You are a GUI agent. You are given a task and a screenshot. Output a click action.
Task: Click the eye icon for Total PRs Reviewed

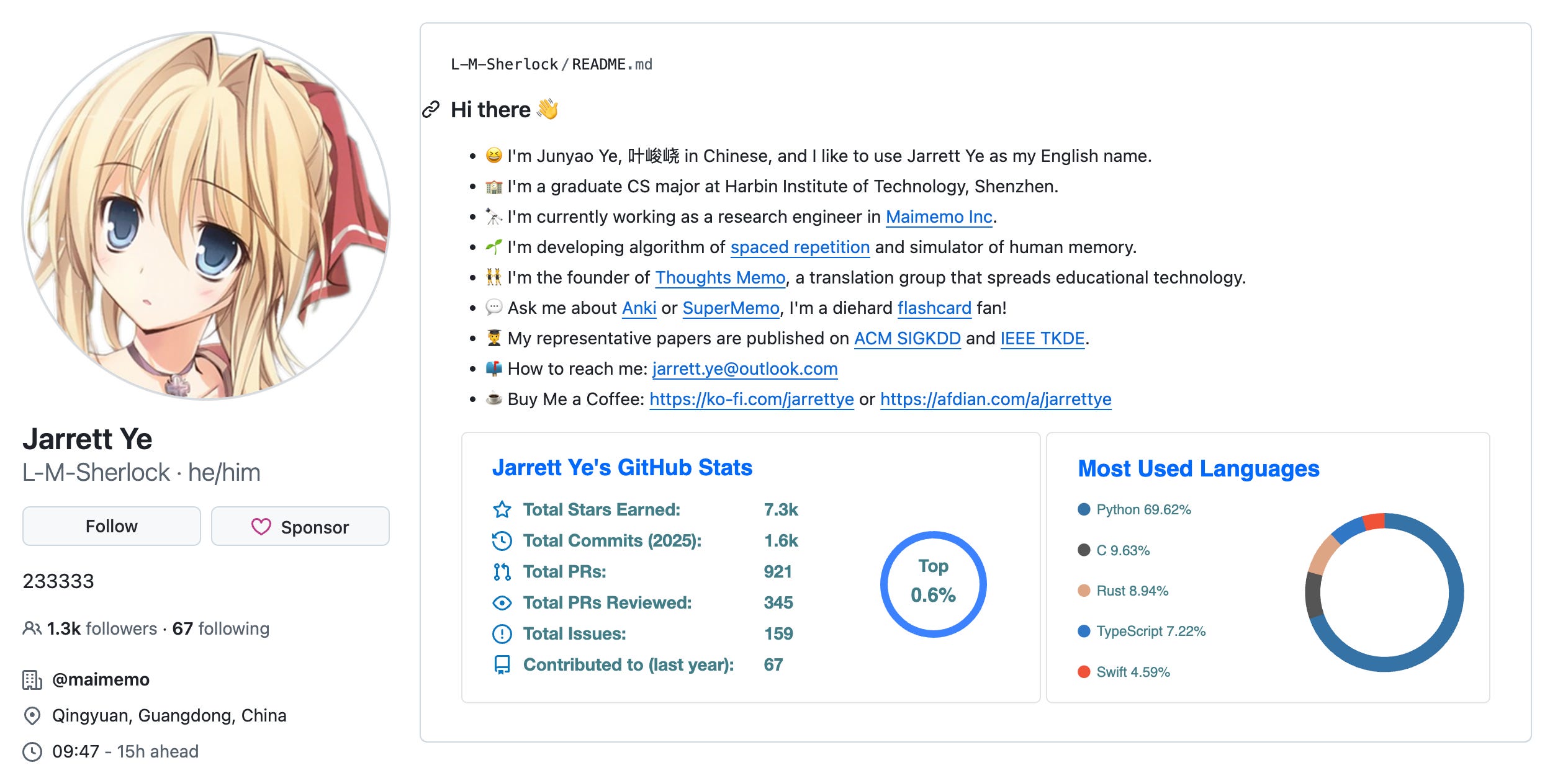[x=502, y=602]
